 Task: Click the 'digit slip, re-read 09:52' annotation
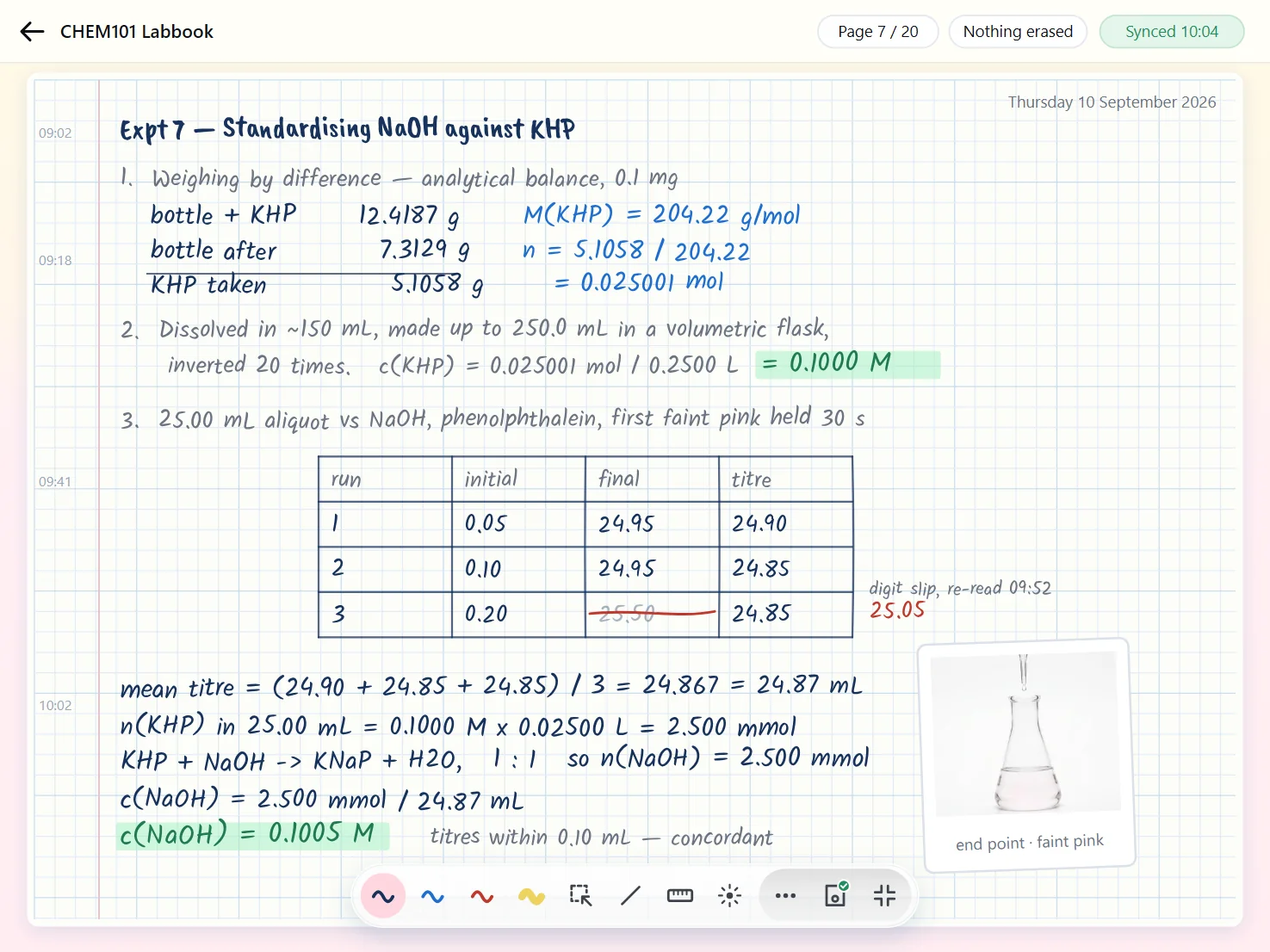click(960, 588)
